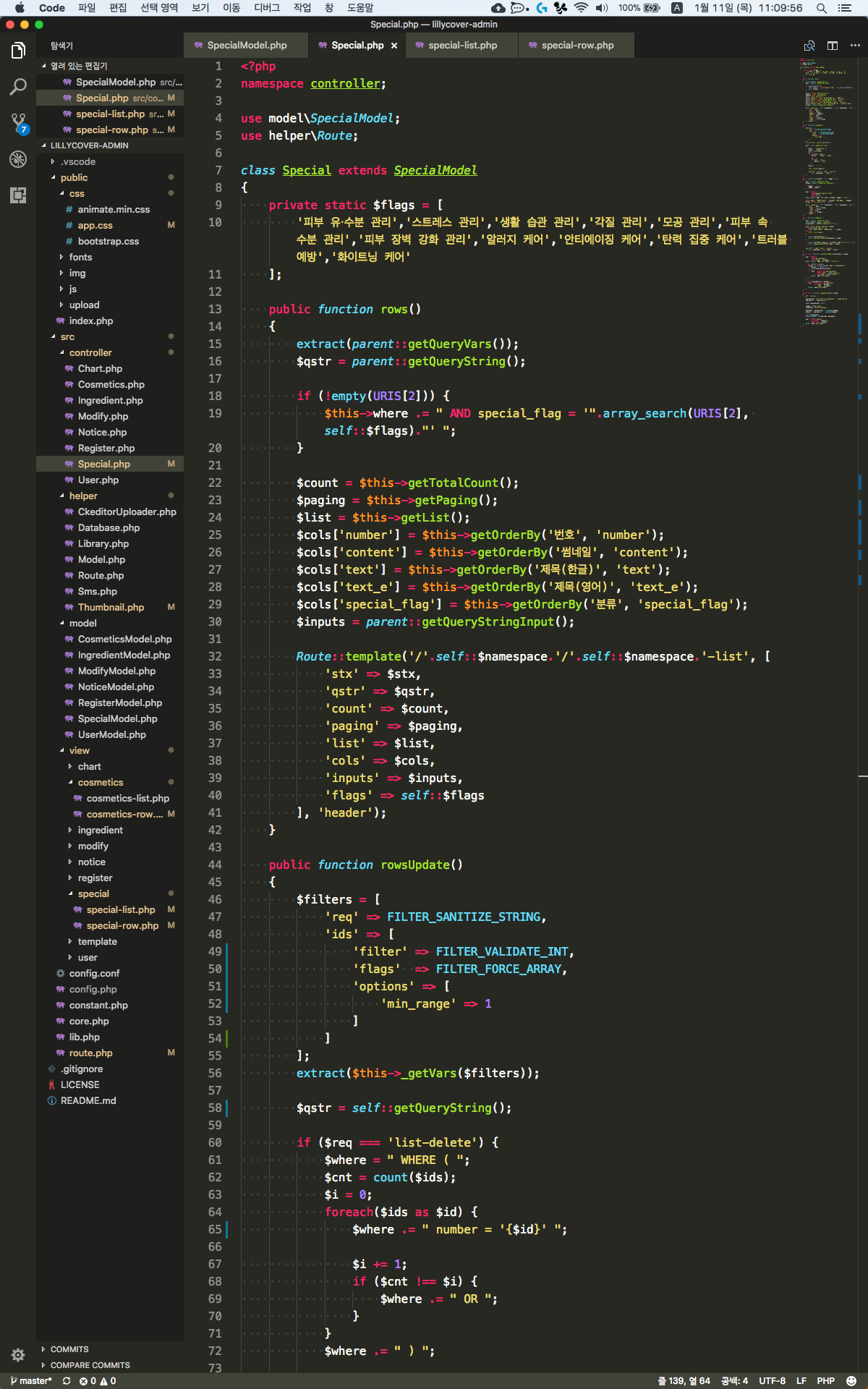Expand the fonts folder
The width and height of the screenshot is (868, 1389).
click(x=80, y=257)
